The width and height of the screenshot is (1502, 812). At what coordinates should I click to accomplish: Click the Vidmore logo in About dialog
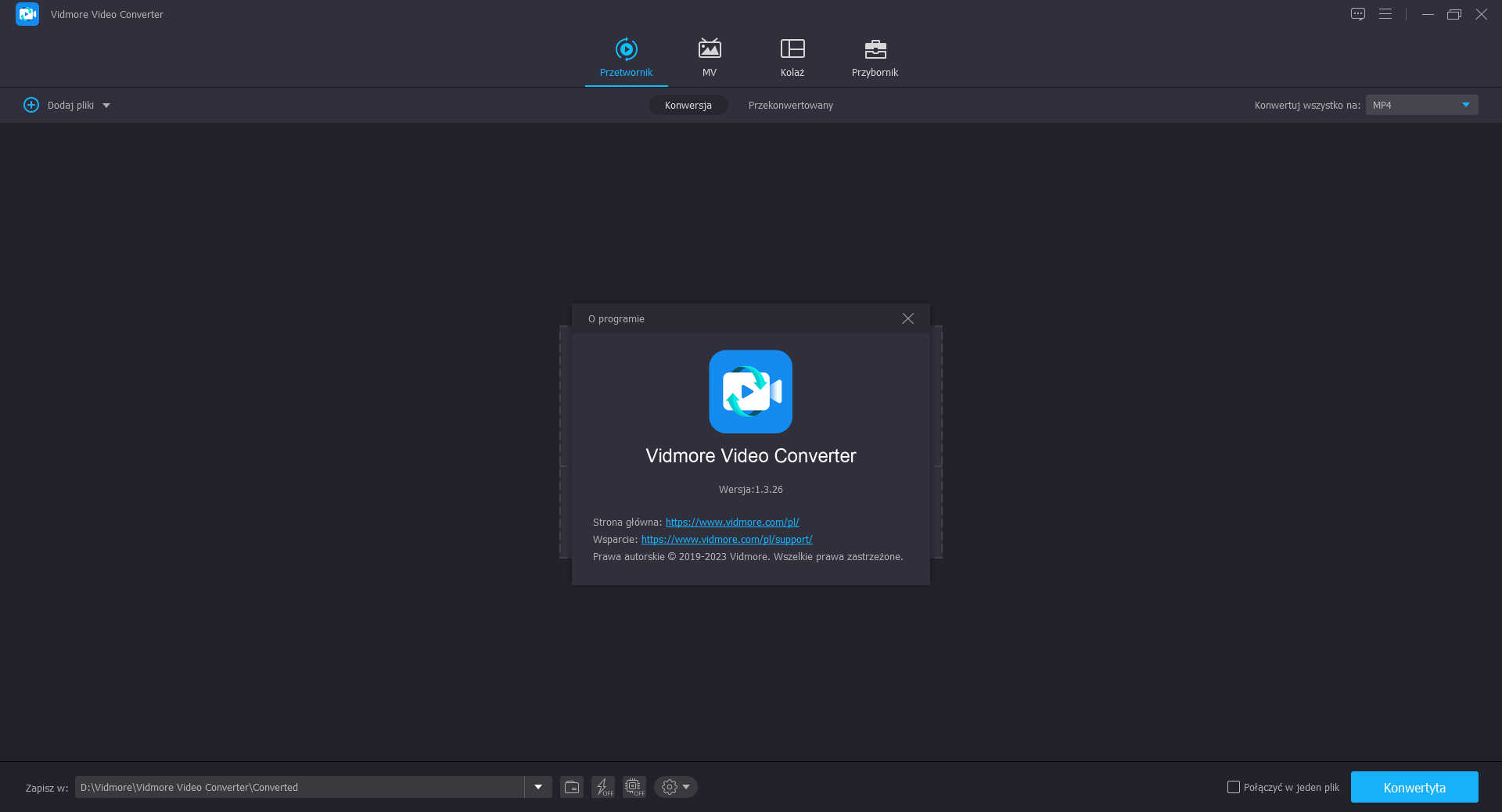751,391
